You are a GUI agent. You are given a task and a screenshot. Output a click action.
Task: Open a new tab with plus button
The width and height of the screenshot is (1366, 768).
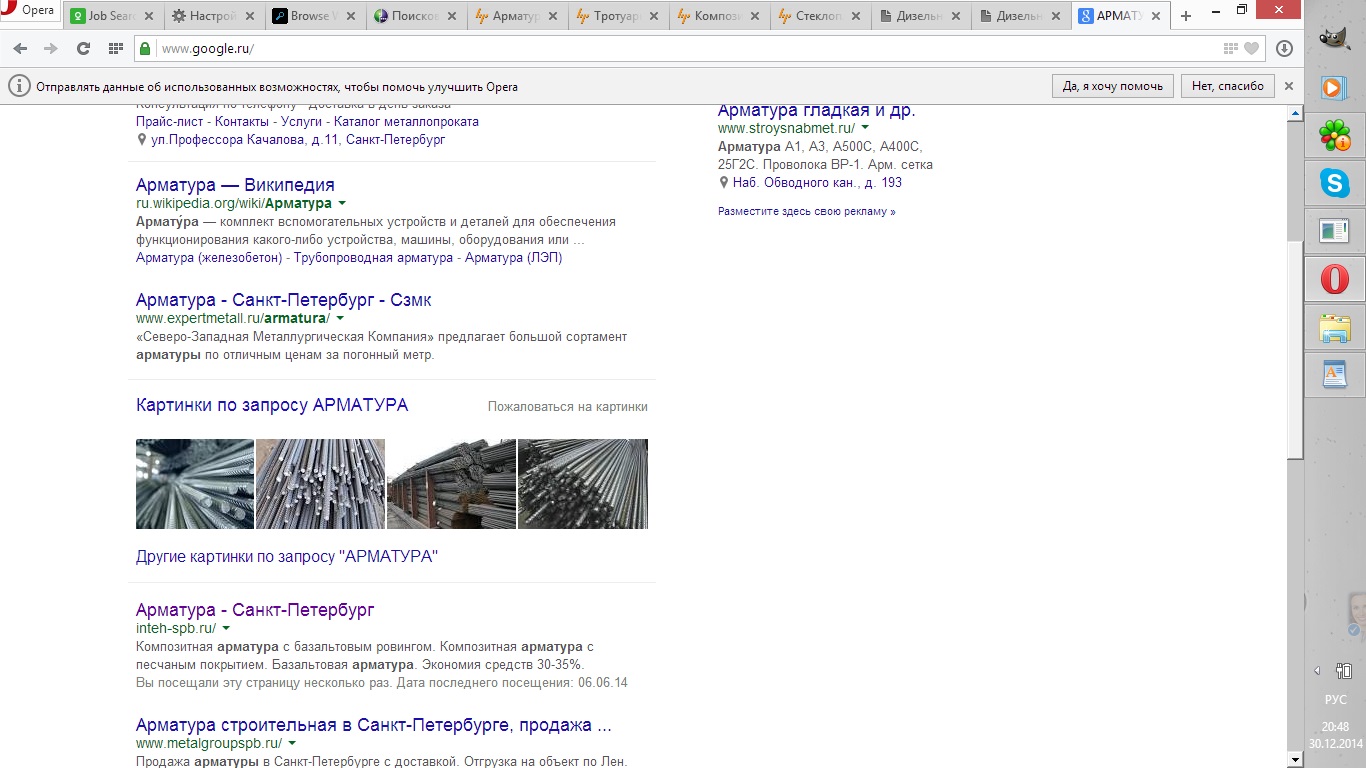1186,16
